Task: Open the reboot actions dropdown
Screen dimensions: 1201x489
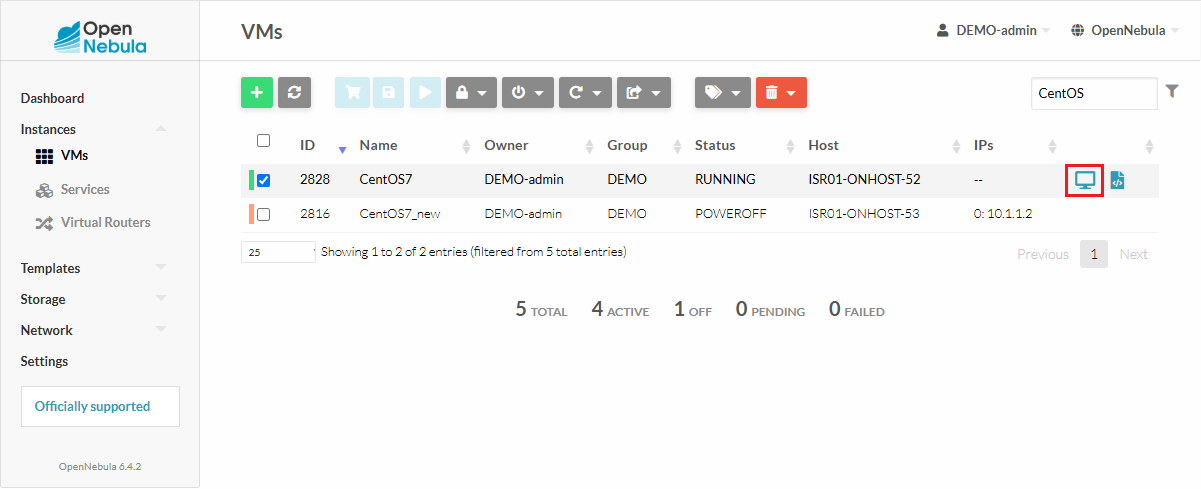Action: (x=585, y=92)
